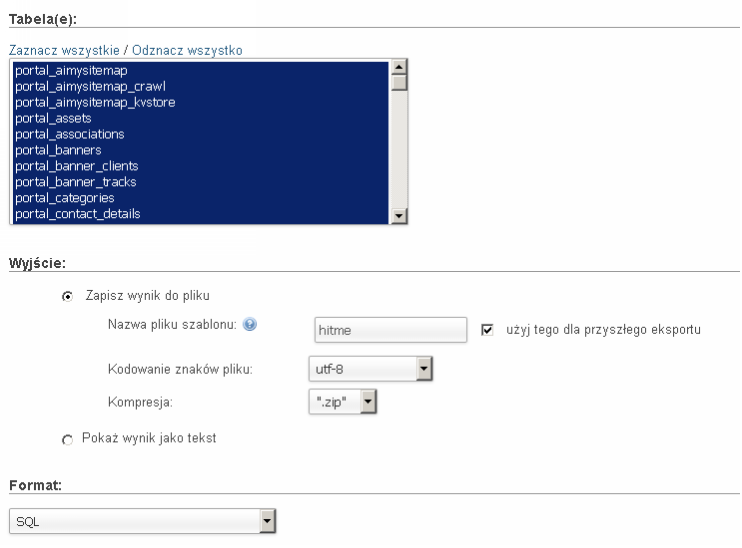Screen dimensions: 742x548
Task: Select portal_aimysitemap table row
Action: click(x=201, y=71)
